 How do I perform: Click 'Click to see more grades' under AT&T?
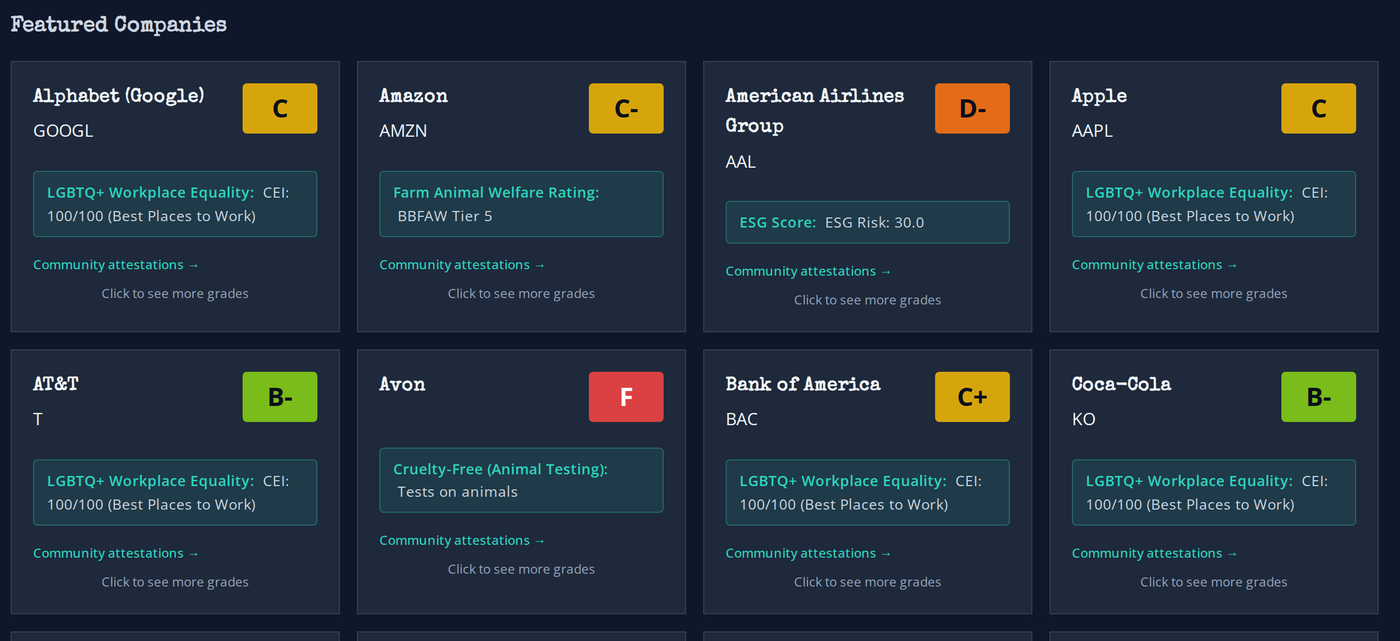click(175, 582)
